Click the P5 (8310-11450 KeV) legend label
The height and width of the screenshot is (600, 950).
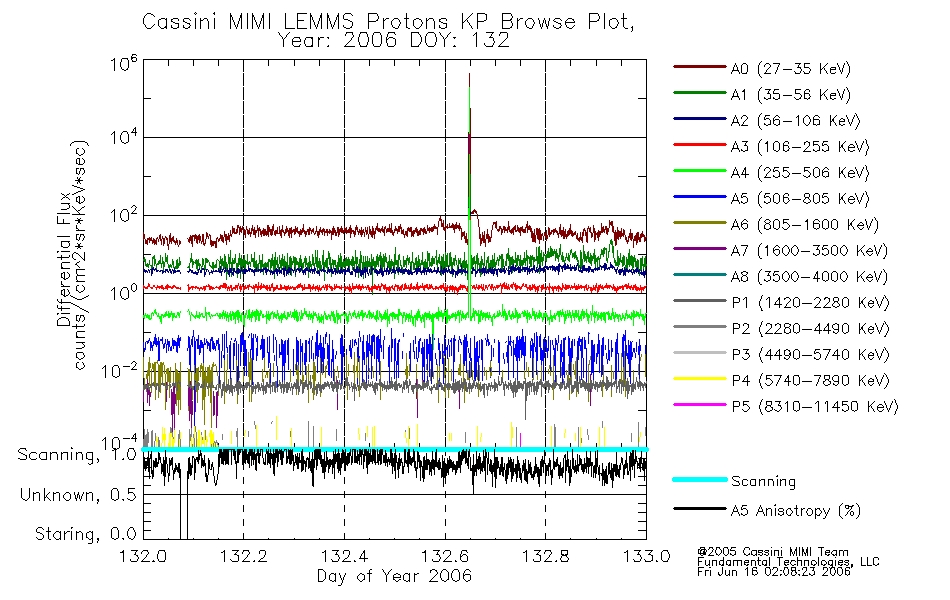point(815,407)
